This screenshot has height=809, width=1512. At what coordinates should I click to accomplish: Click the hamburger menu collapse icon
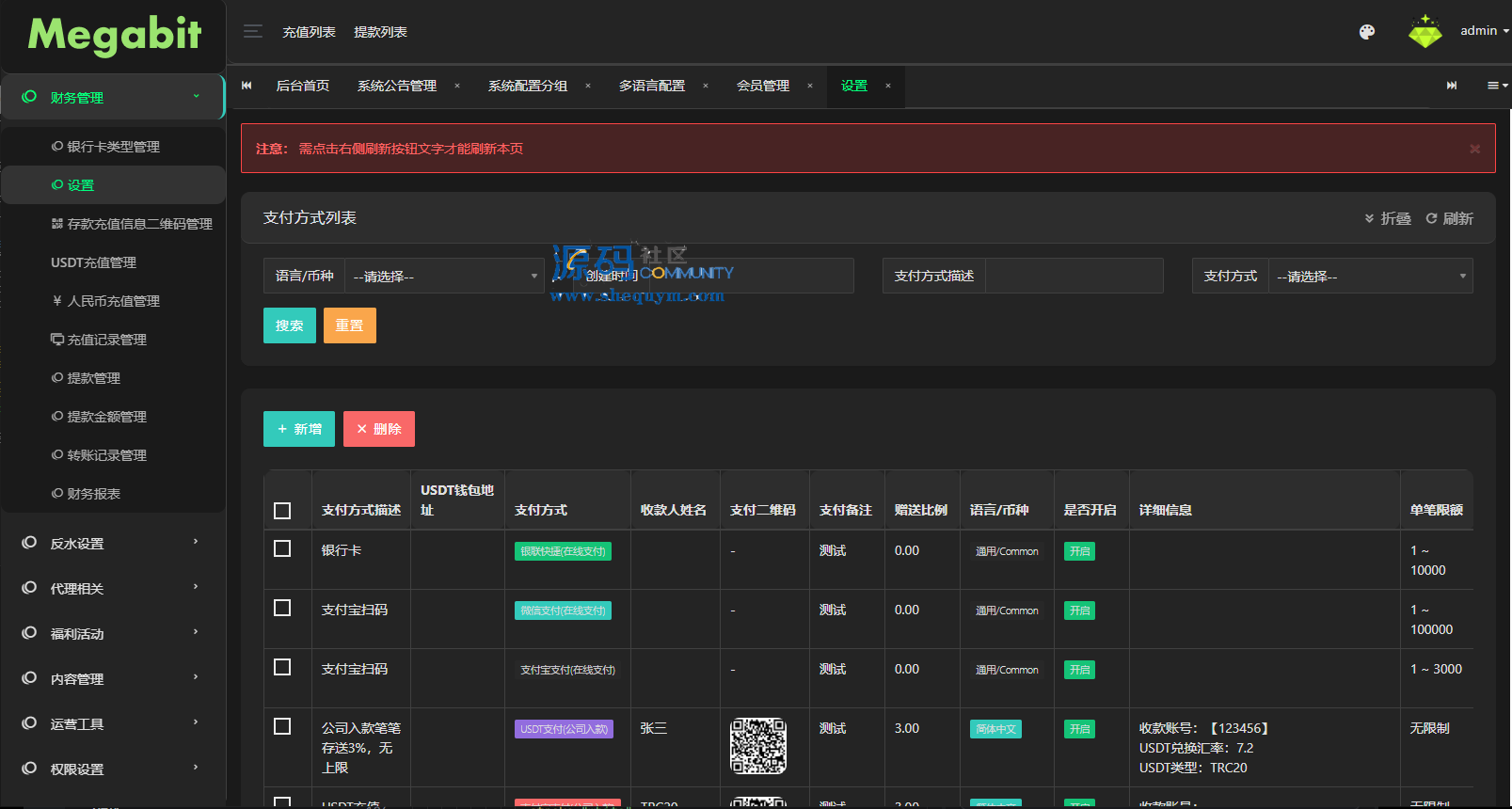[252, 32]
